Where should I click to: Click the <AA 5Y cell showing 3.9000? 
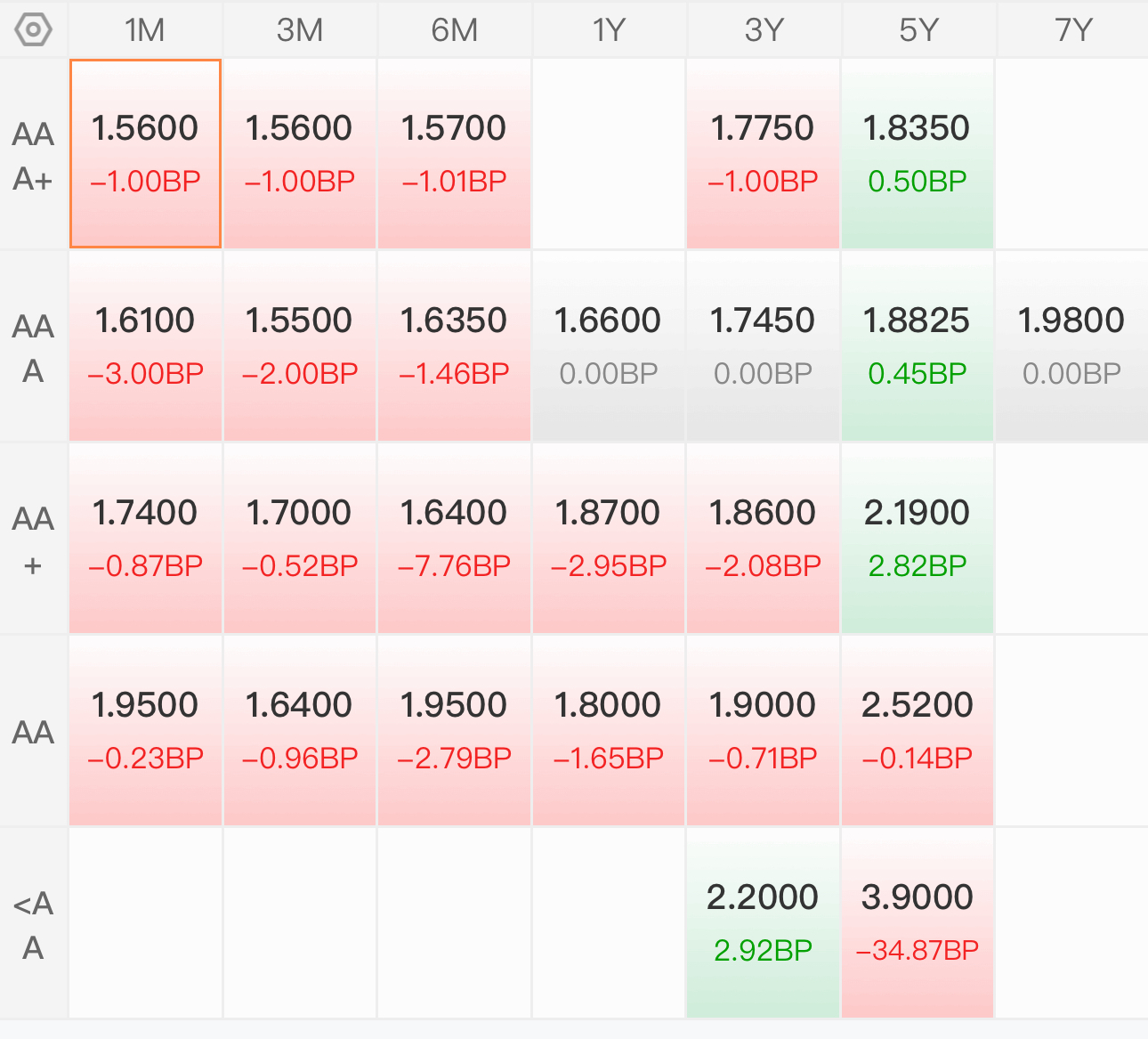918,923
